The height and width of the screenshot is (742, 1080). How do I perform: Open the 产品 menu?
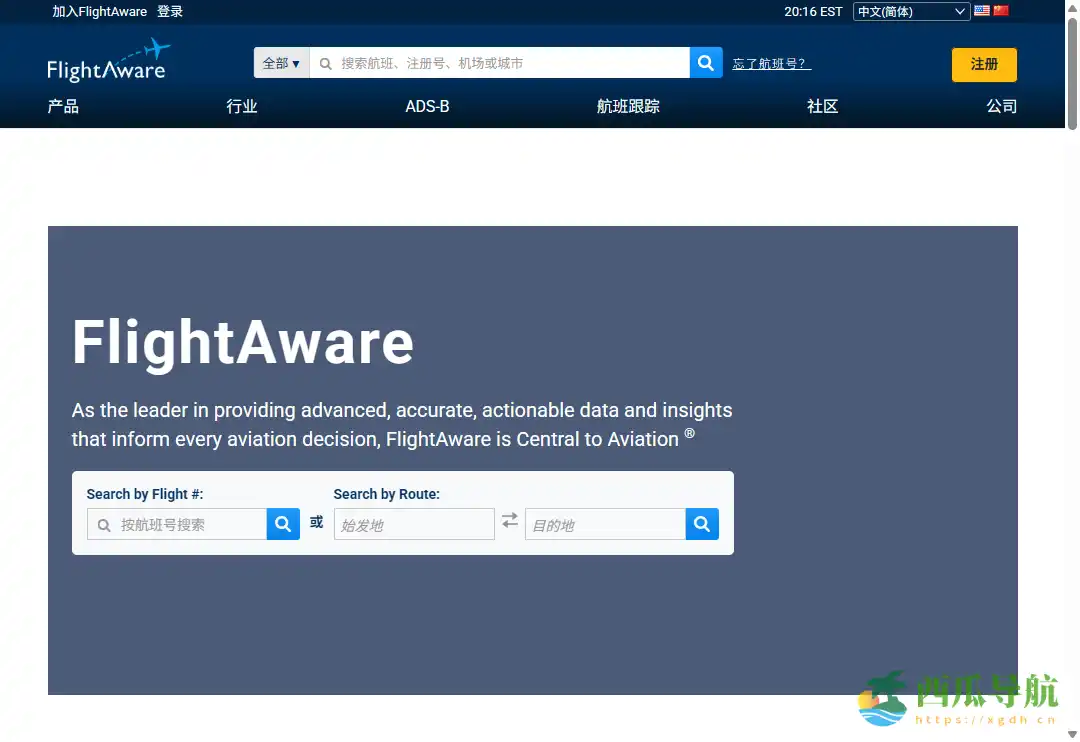(x=63, y=106)
